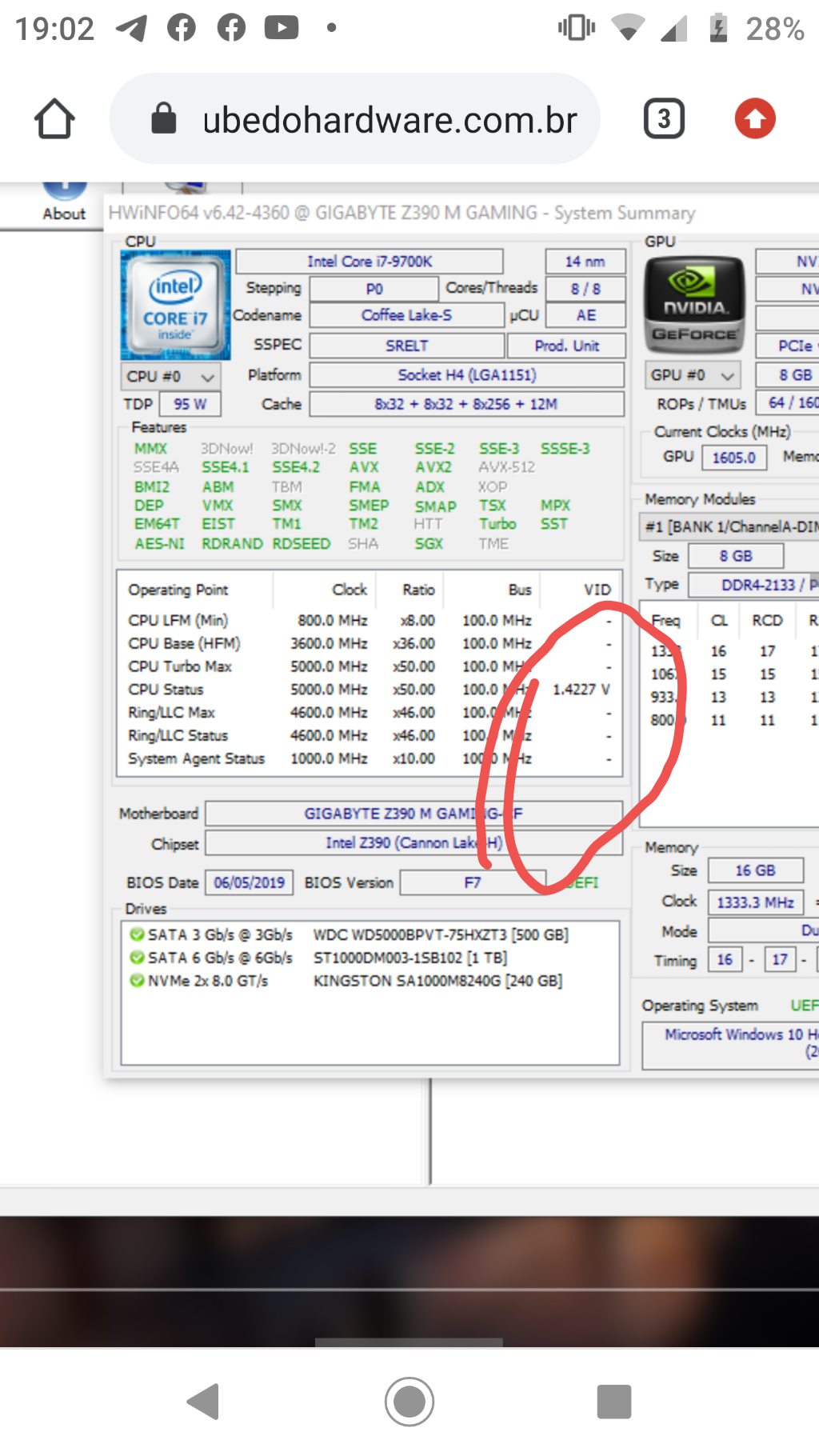819x1456 pixels.
Task: Expand the memory module #1 BANK selector
Action: 729,526
